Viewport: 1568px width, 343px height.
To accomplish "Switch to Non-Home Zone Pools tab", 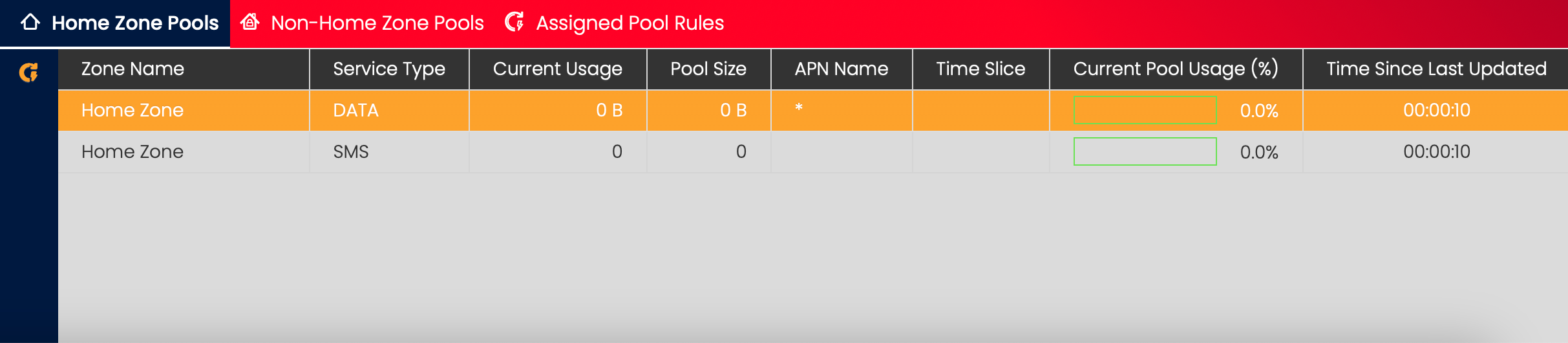I will (377, 23).
